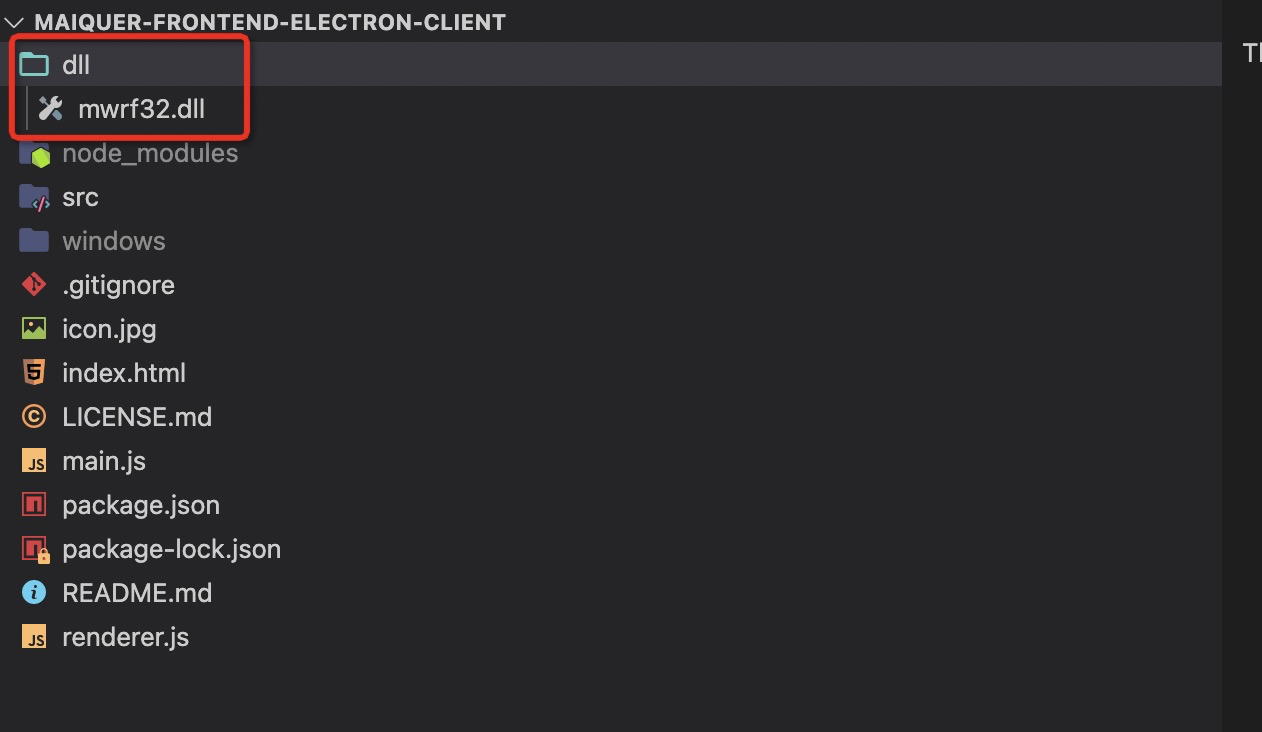Click the wrench icon beside mwrf32.dll

coord(50,108)
